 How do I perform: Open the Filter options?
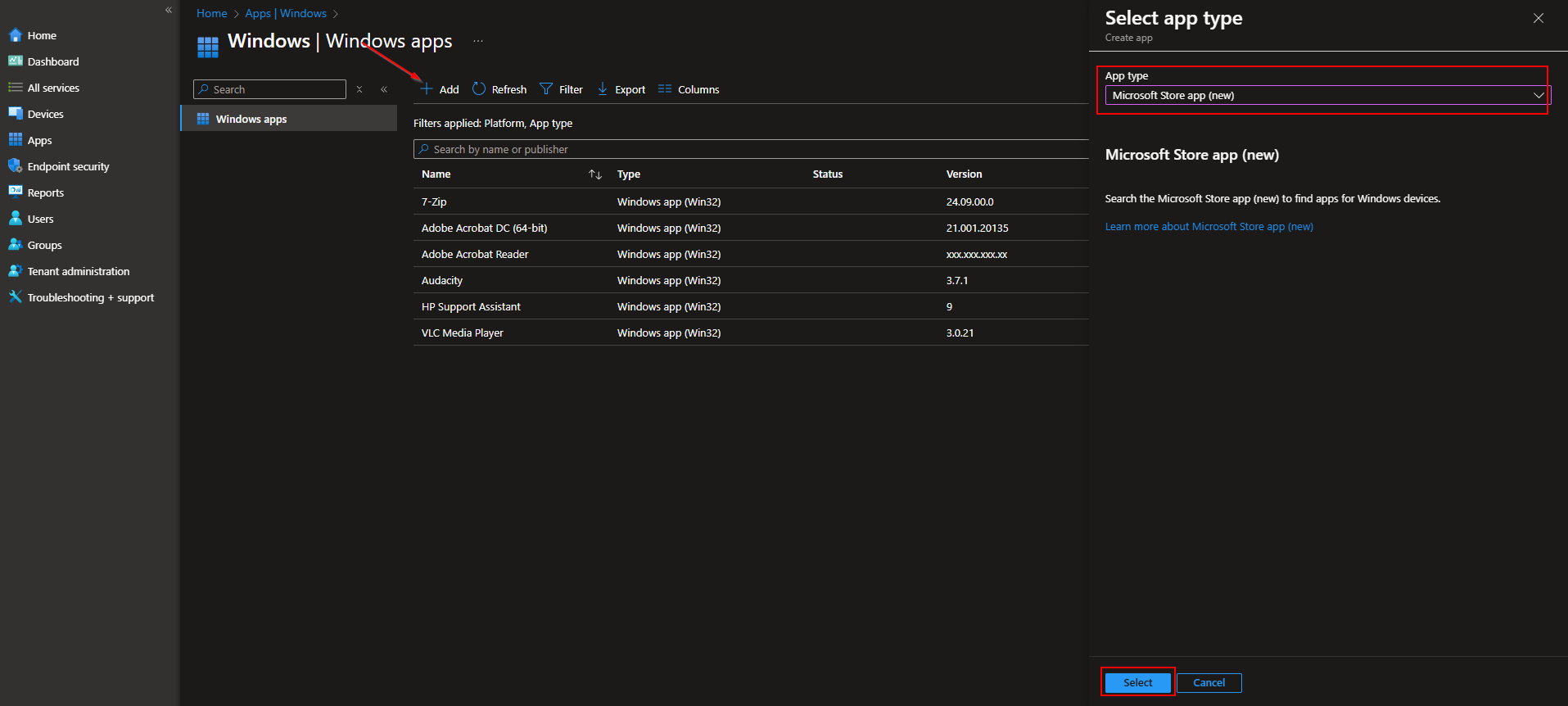point(562,89)
